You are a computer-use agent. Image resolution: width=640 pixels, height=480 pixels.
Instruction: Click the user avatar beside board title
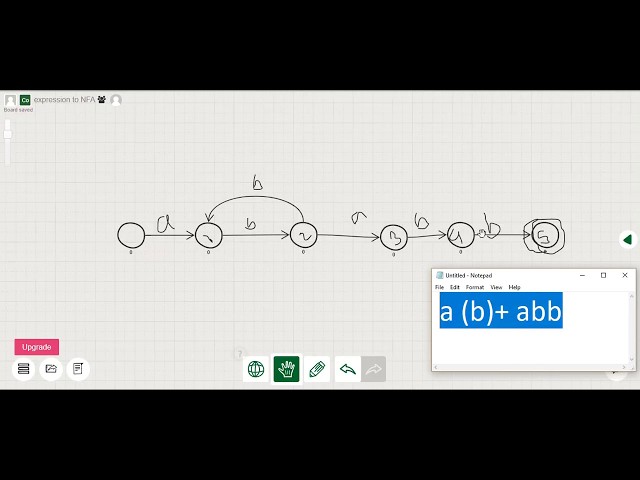pyautogui.click(x=116, y=100)
